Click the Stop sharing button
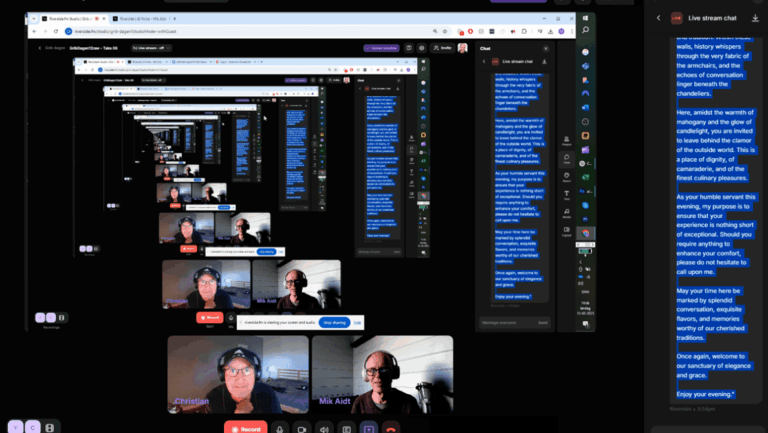The width and height of the screenshot is (768, 433). pyautogui.click(x=334, y=323)
